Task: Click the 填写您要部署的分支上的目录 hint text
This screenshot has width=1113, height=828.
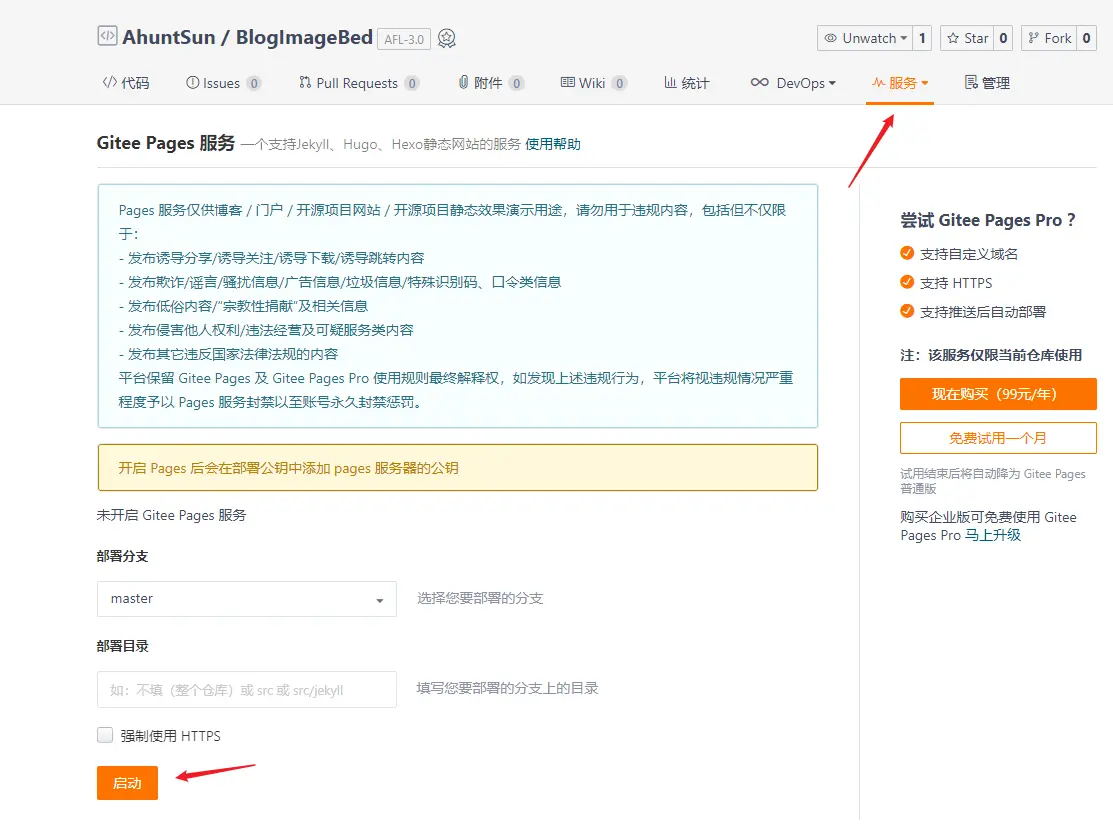Action: coord(508,688)
